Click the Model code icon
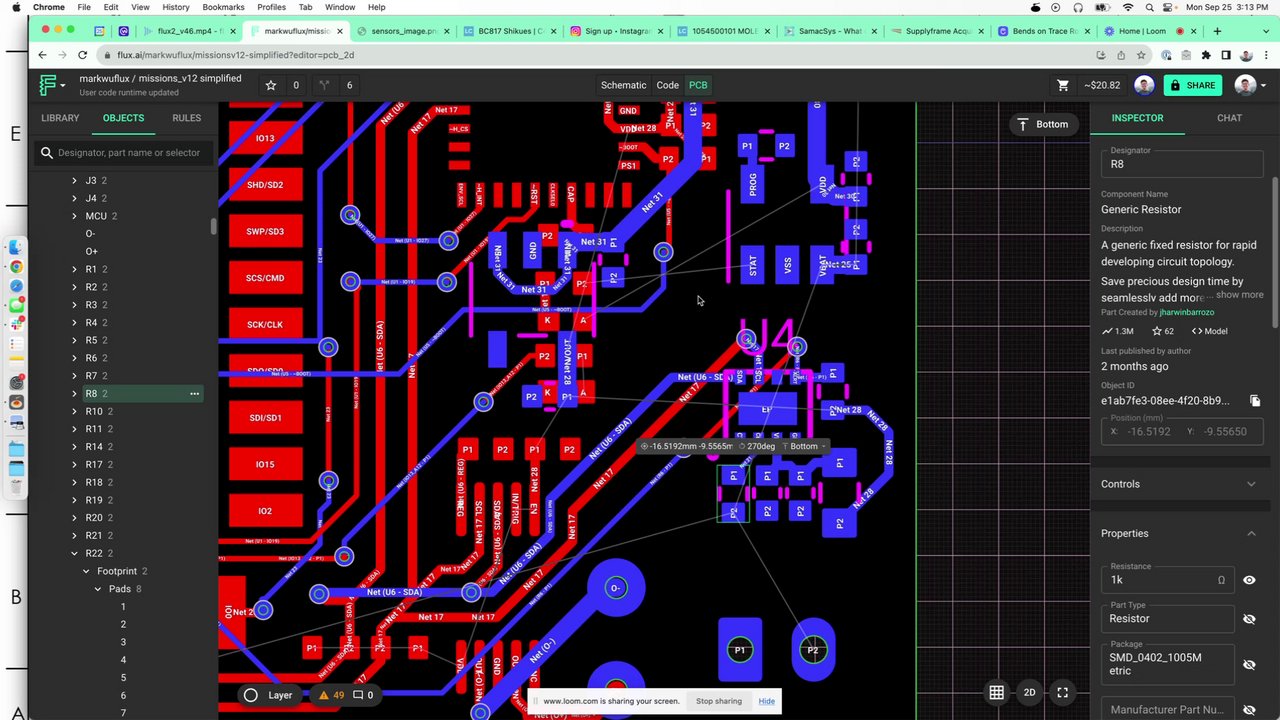Viewport: 1280px width, 720px height. pos(1196,331)
